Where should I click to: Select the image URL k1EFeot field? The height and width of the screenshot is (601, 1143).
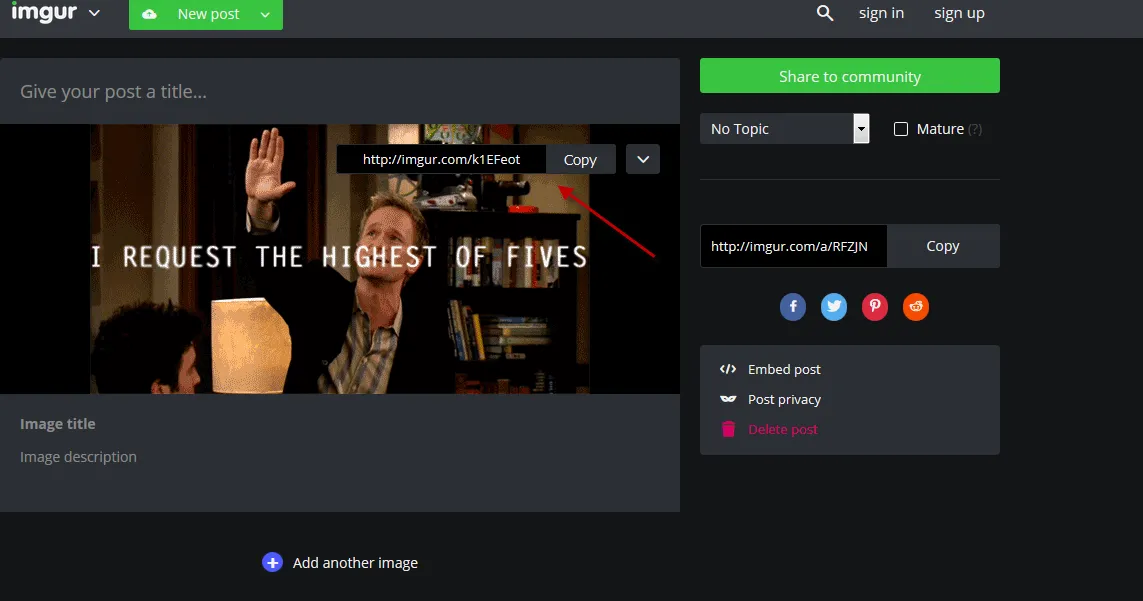[x=441, y=159]
